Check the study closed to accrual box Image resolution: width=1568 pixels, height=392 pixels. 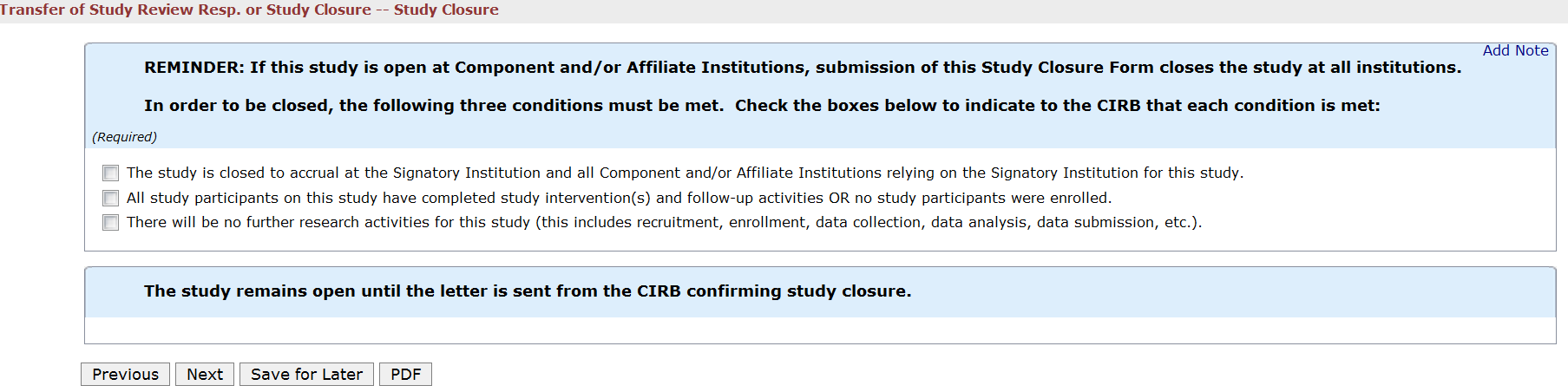click(x=110, y=173)
